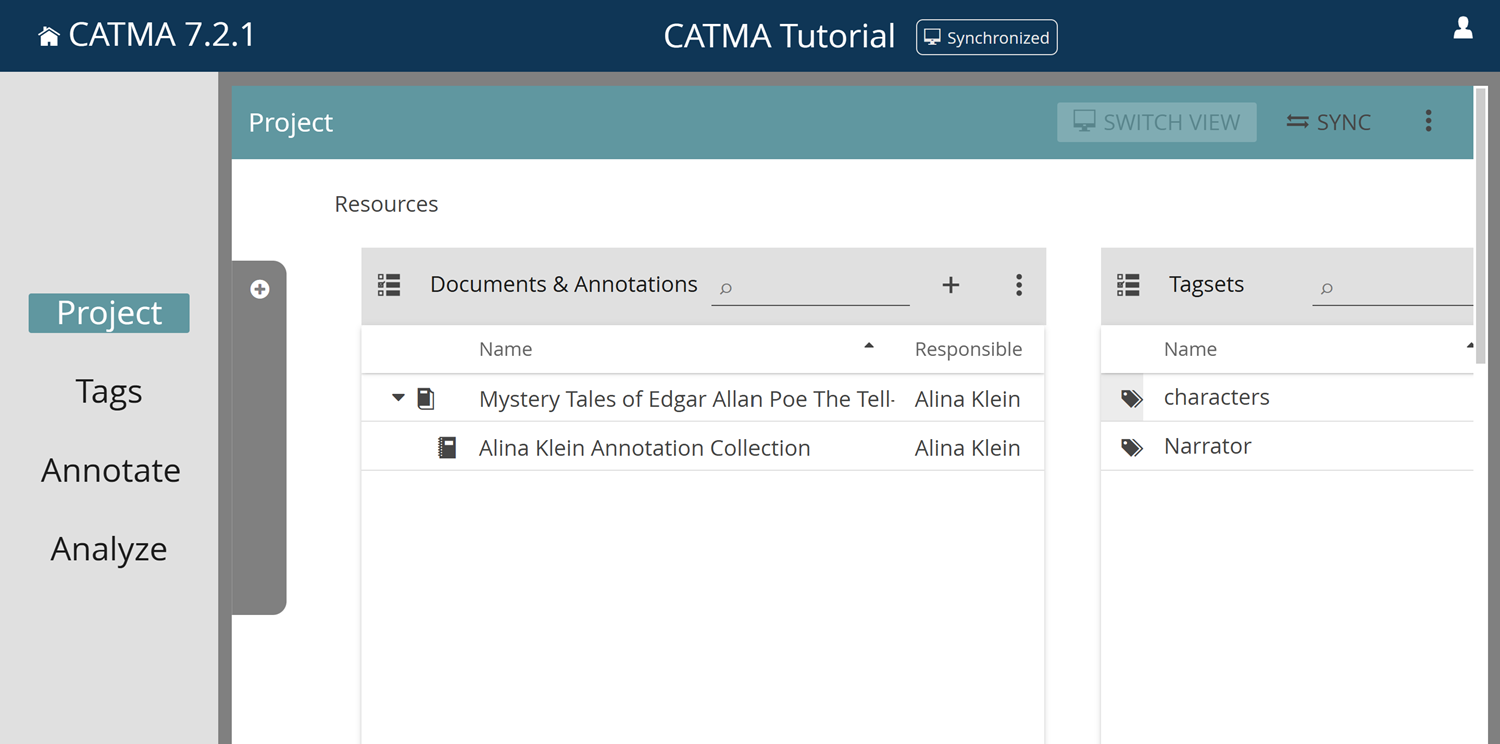This screenshot has height=744, width=1500.
Task: Click the list icon in Documents & Annotations header
Action: (x=389, y=284)
